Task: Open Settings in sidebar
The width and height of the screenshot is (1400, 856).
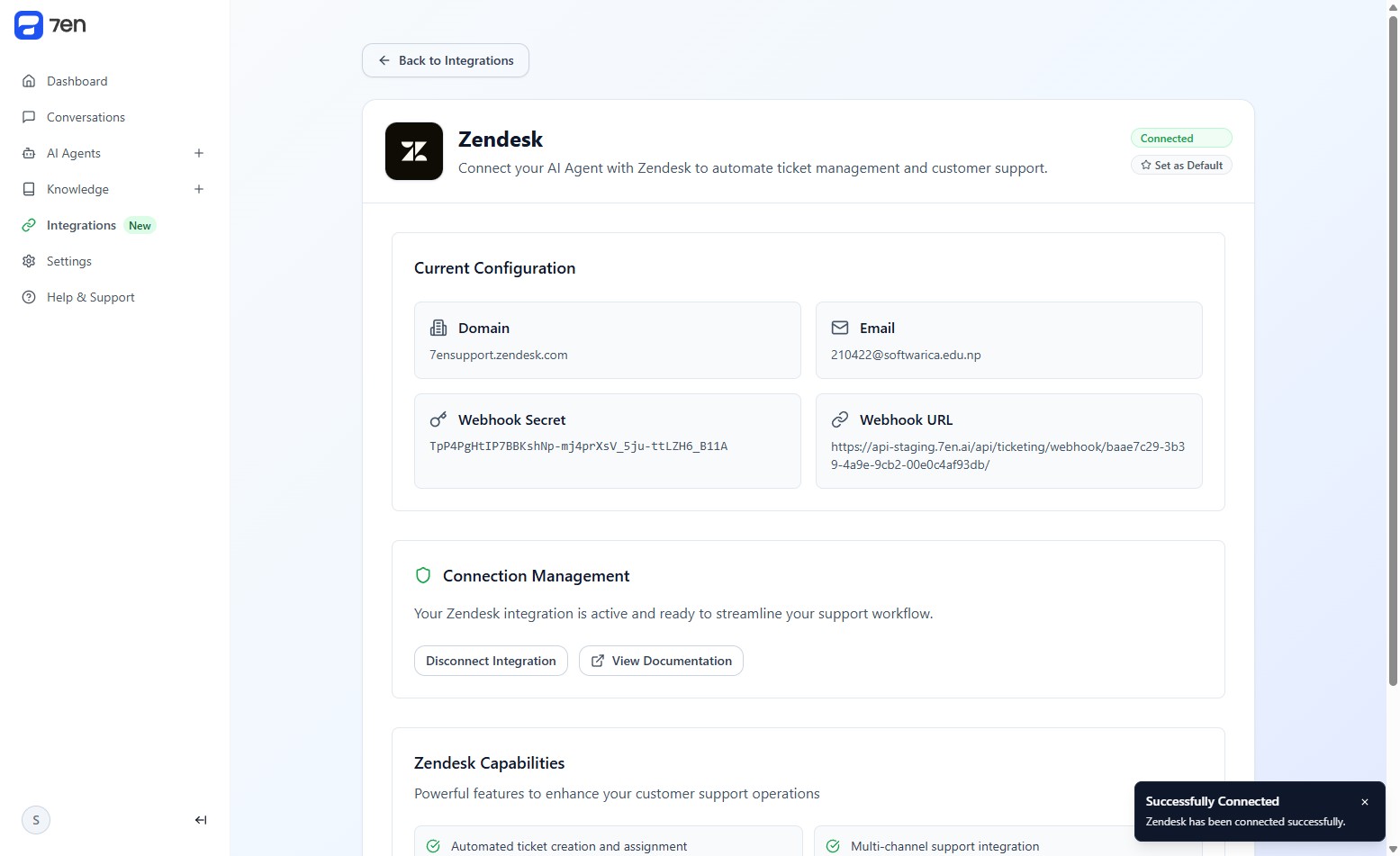Action: pyautogui.click(x=68, y=261)
